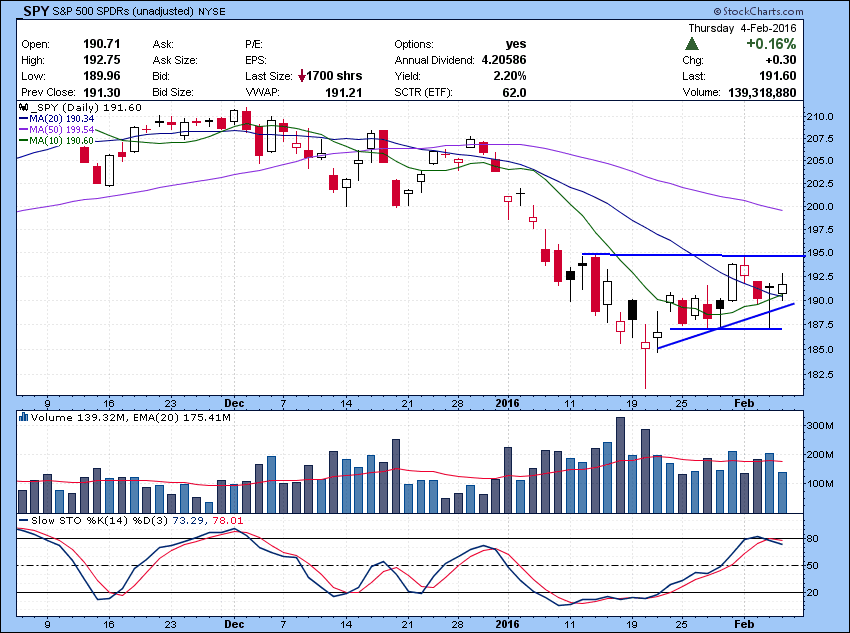The height and width of the screenshot is (633, 850).
Task: Click the 'EPS:' label
Action: (x=256, y=60)
